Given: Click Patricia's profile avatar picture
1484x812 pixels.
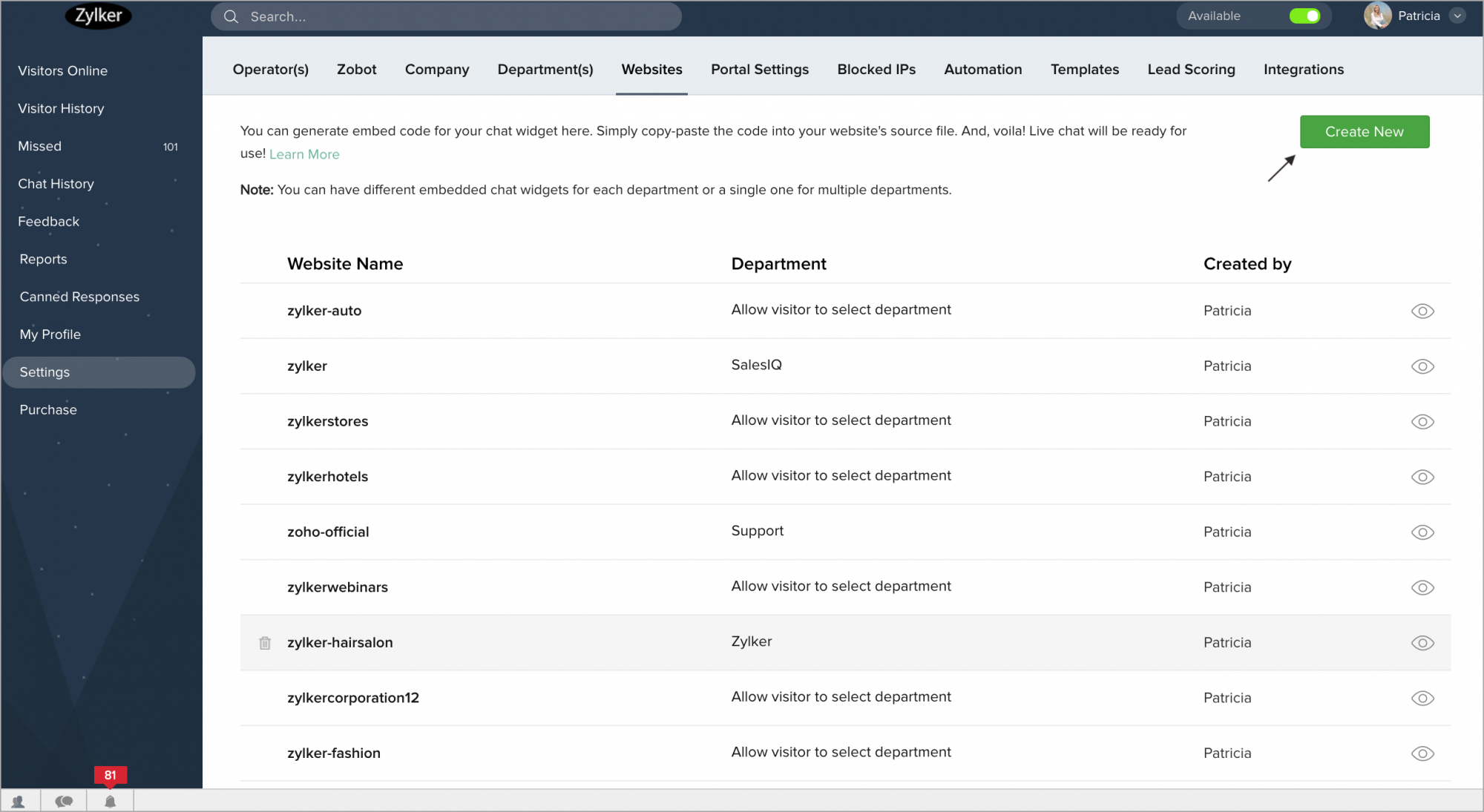Looking at the screenshot, I should pos(1378,16).
